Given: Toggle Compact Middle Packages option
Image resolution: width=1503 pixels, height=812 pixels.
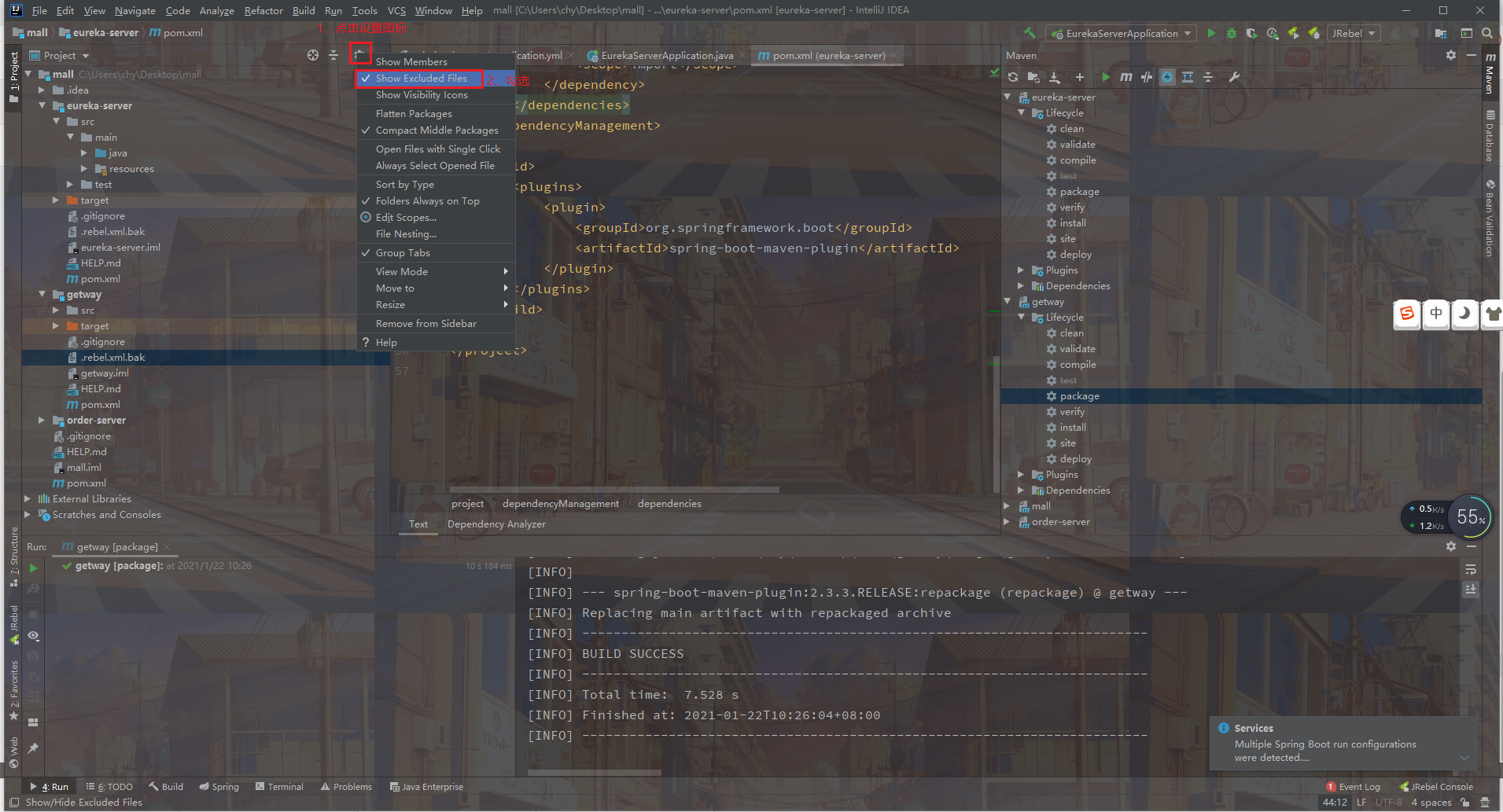Looking at the screenshot, I should 436,130.
